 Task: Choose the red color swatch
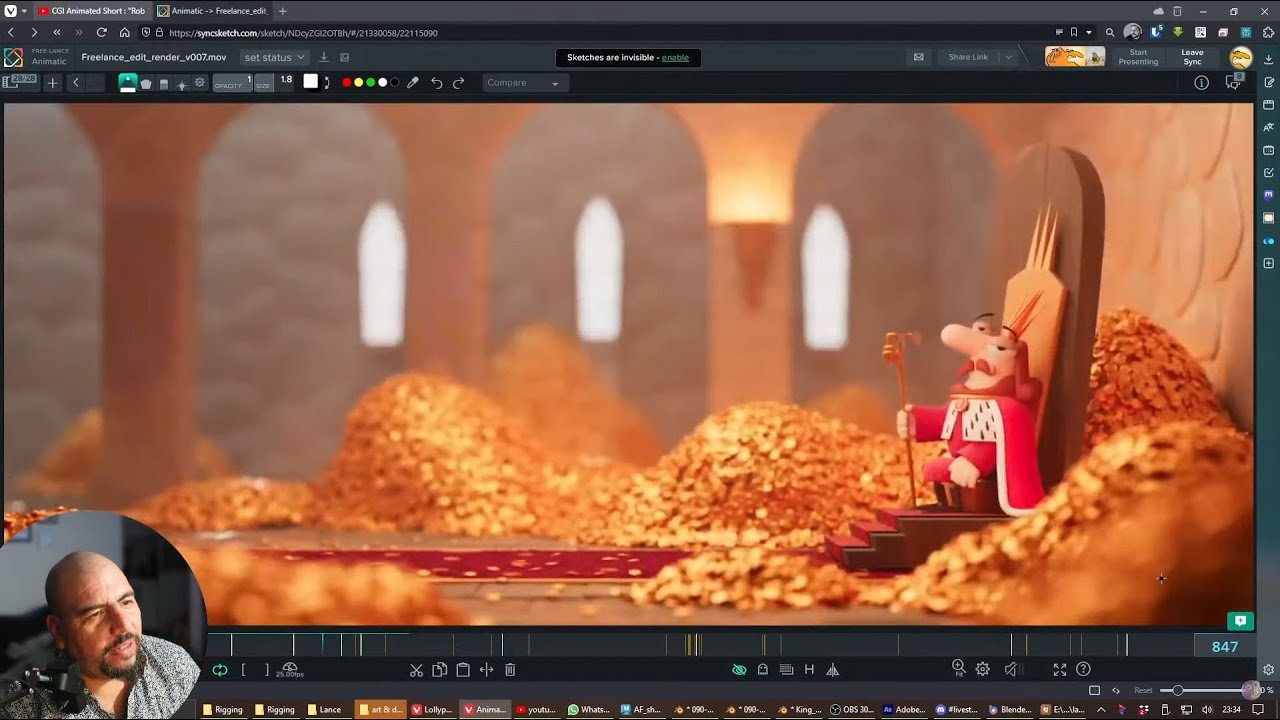[x=347, y=83]
